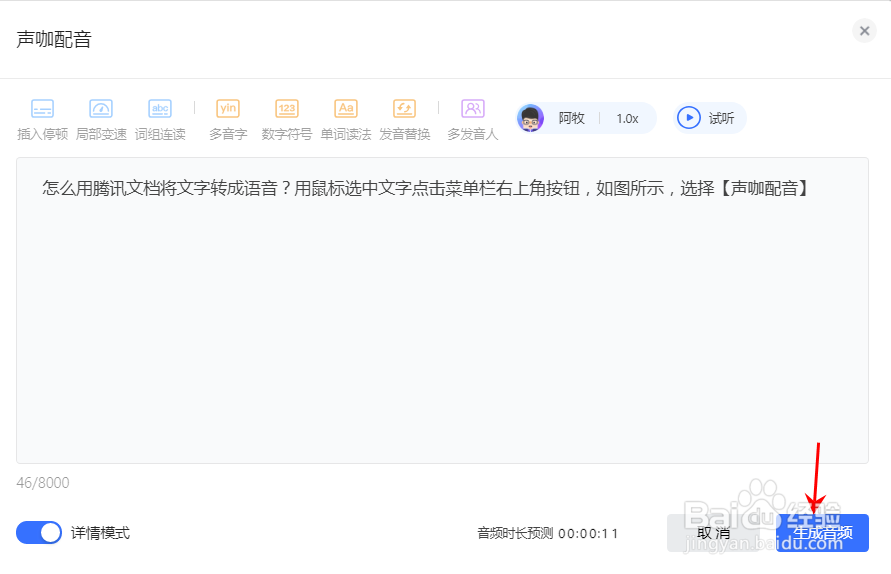891x574 pixels.
Task: Open the polyphonic character (多音字) tool
Action: [228, 119]
